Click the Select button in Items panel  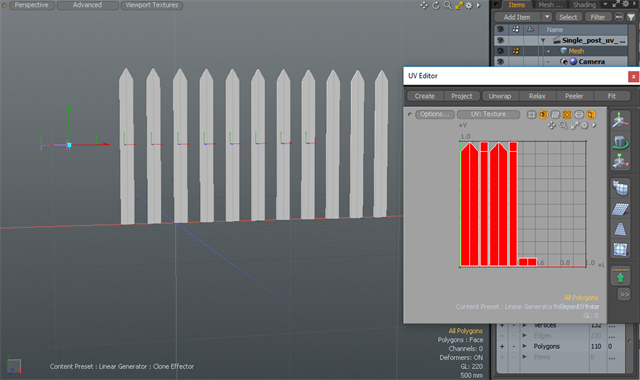pyautogui.click(x=568, y=17)
